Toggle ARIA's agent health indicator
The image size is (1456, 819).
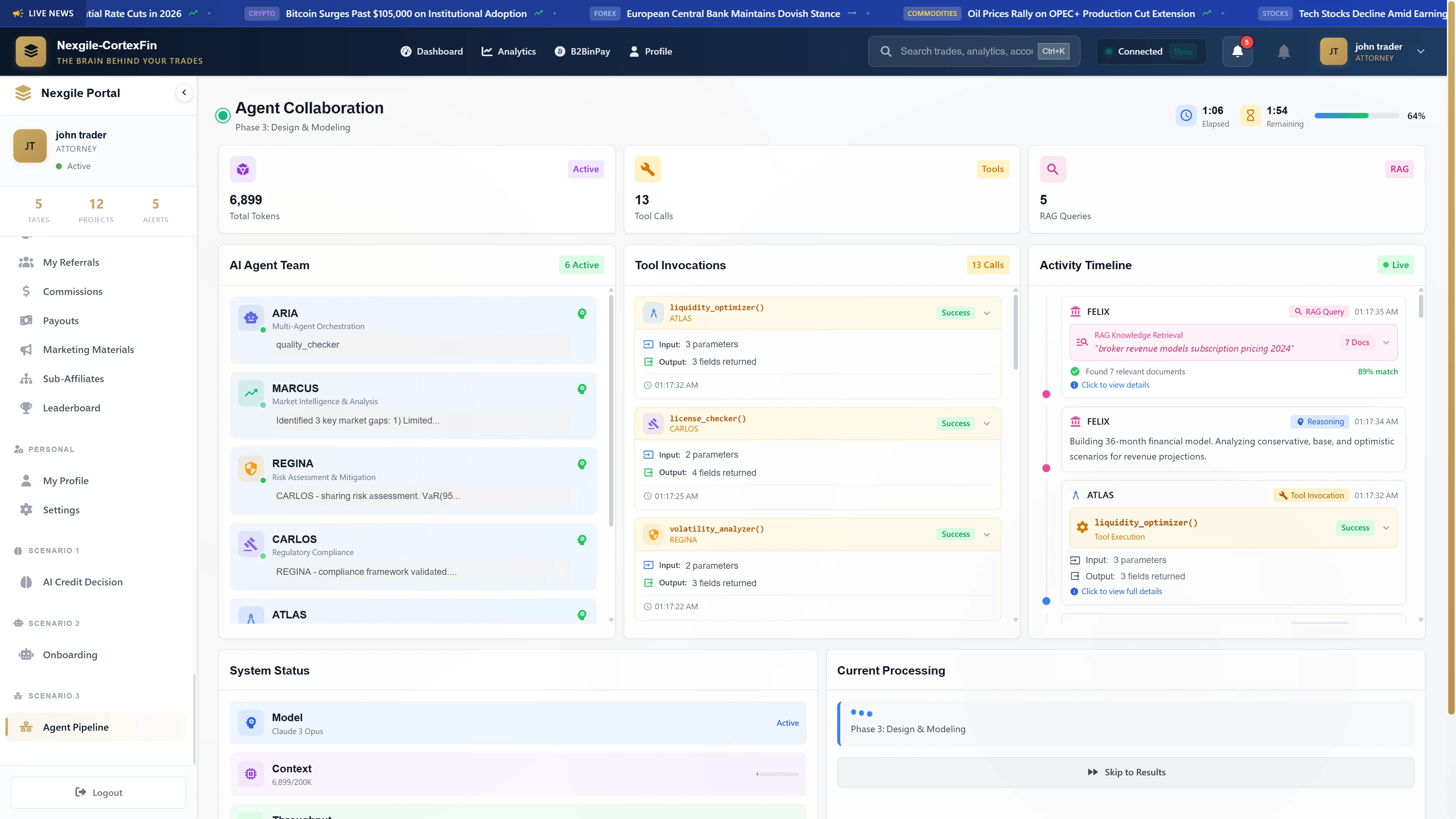[582, 313]
